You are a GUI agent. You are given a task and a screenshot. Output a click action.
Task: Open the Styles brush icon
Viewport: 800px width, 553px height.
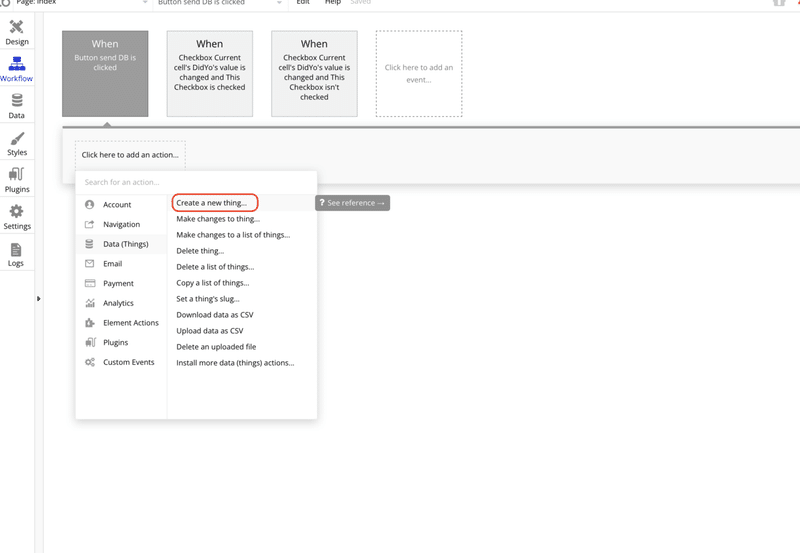pyautogui.click(x=16, y=138)
